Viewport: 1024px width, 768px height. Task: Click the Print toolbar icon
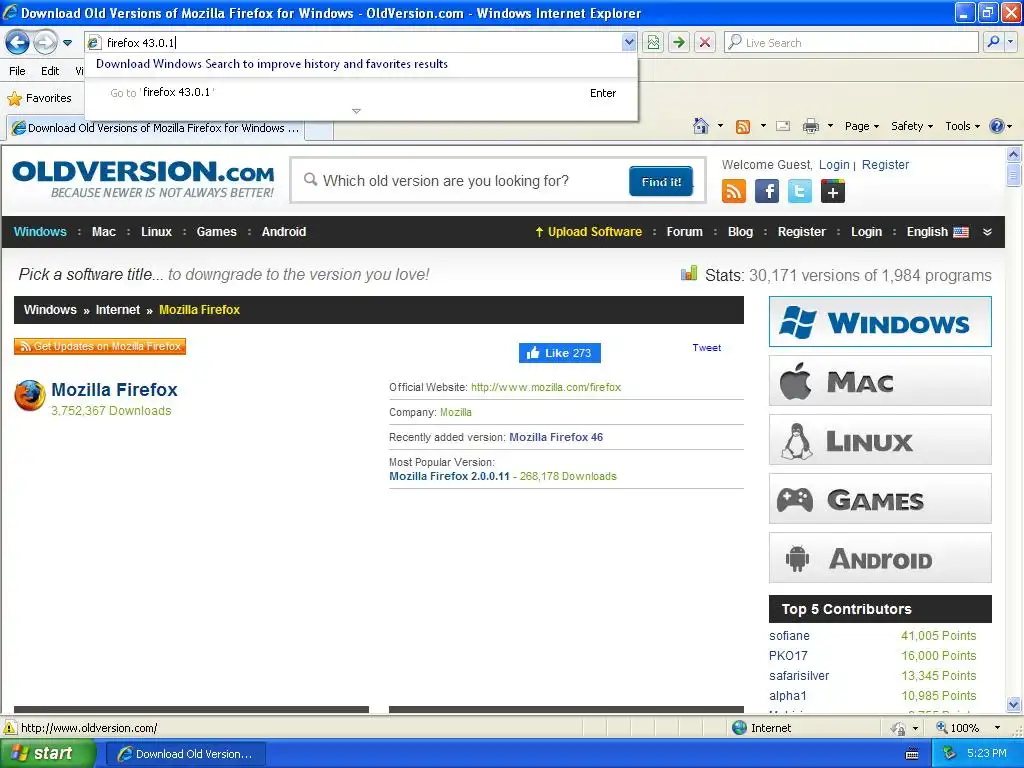click(x=810, y=126)
